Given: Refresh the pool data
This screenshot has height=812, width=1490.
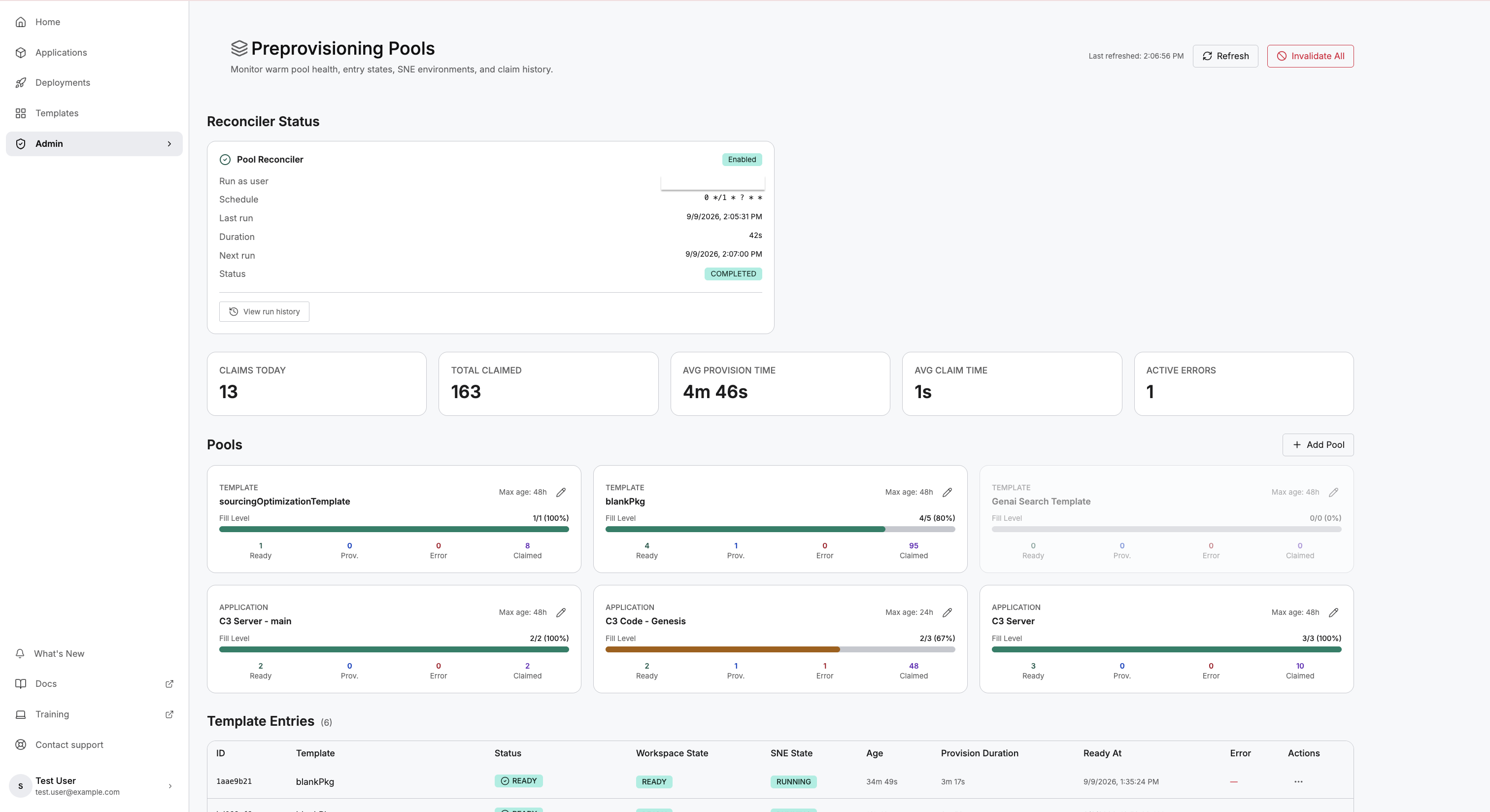Looking at the screenshot, I should [1225, 56].
